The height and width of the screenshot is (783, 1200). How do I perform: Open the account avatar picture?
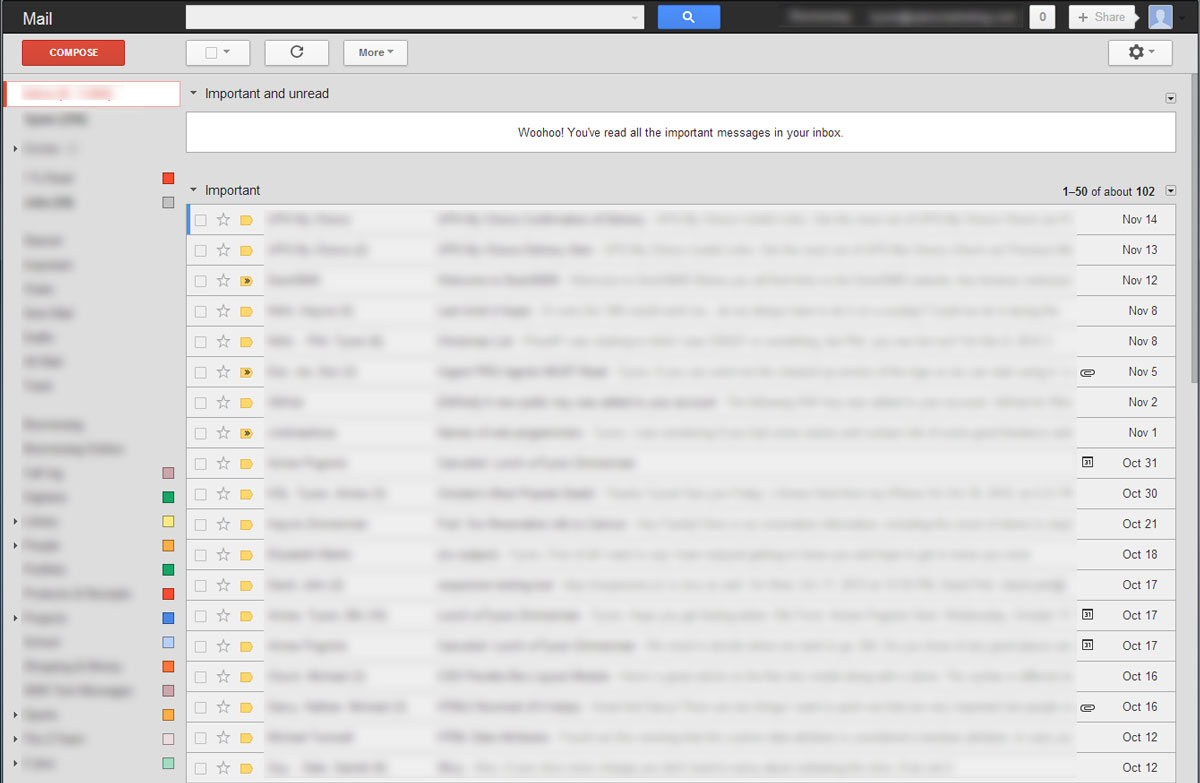[1160, 17]
